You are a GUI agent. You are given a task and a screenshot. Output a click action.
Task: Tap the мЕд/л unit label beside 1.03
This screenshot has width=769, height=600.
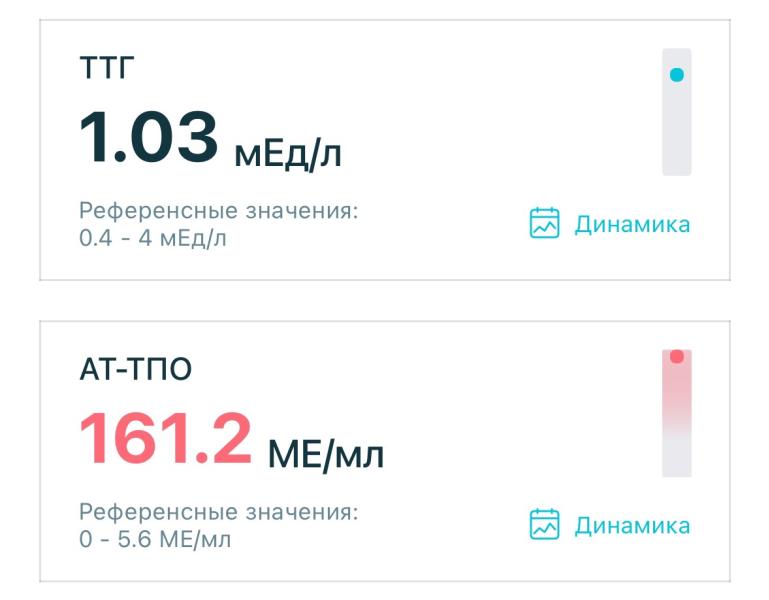288,153
